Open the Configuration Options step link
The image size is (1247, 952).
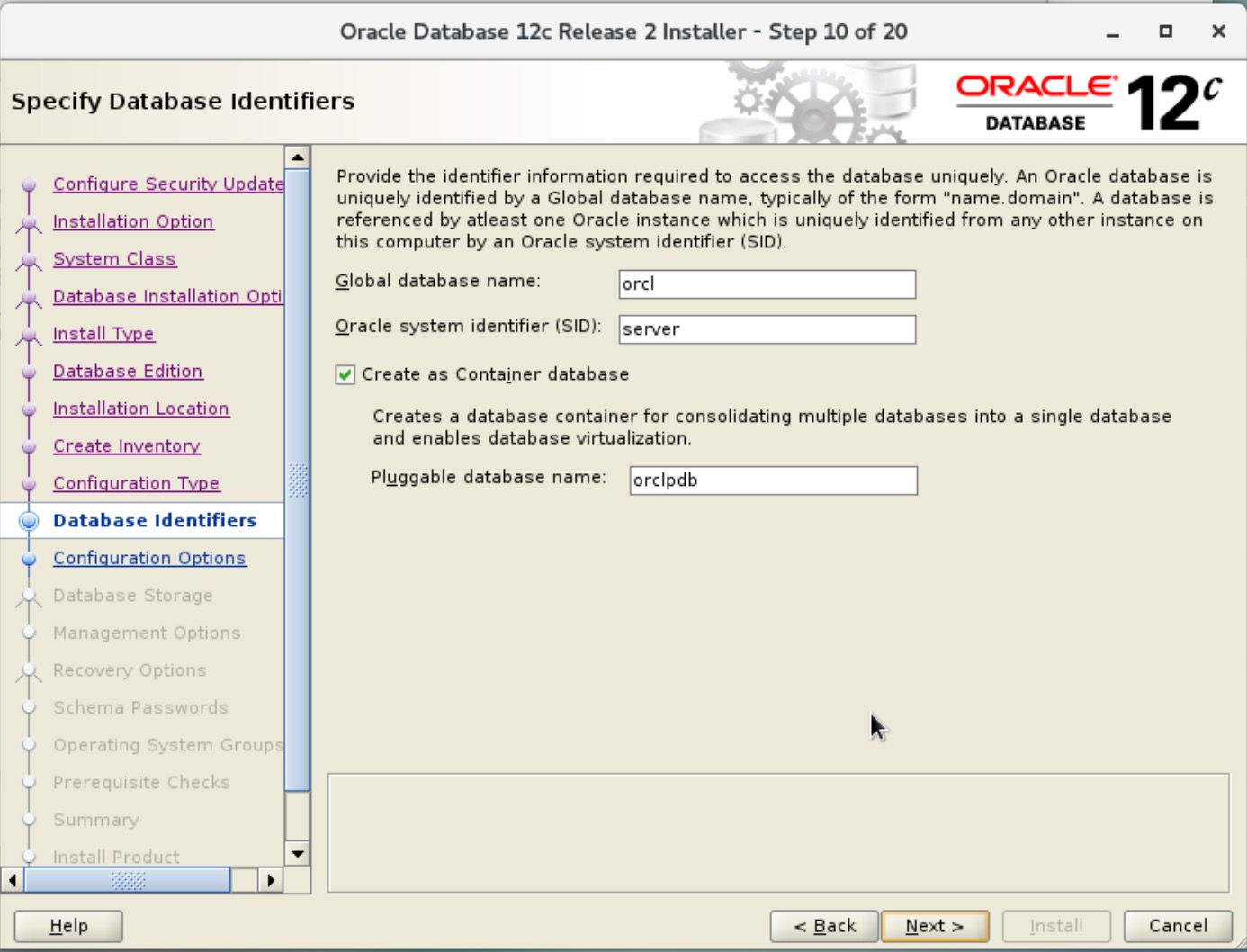click(149, 558)
